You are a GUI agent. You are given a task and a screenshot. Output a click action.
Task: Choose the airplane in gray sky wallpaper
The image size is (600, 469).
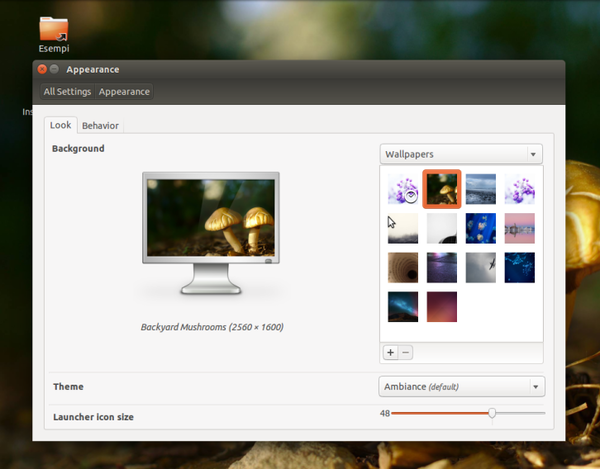click(x=480, y=267)
